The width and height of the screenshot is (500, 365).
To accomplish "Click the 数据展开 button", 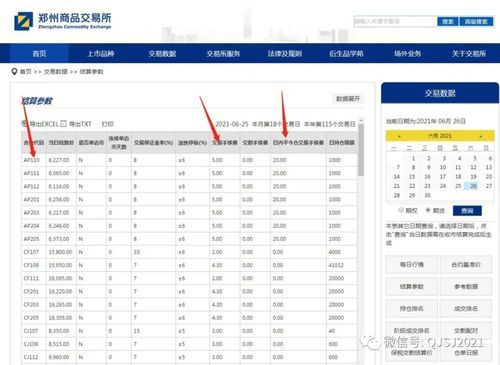I will (x=348, y=99).
